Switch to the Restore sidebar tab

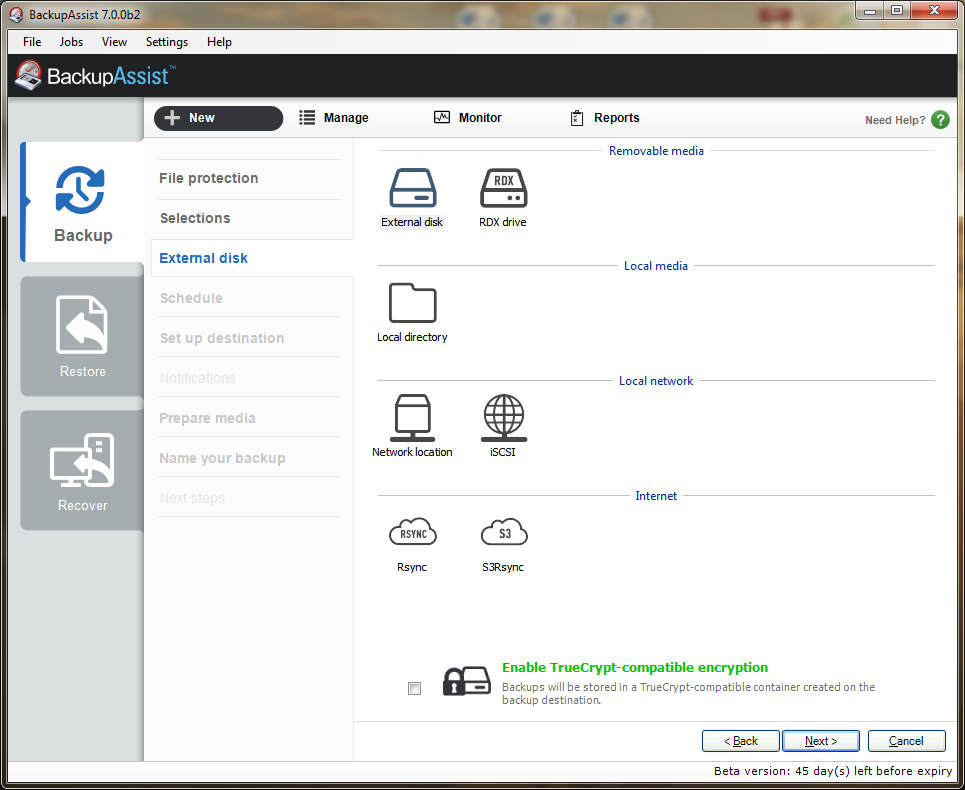pos(82,337)
